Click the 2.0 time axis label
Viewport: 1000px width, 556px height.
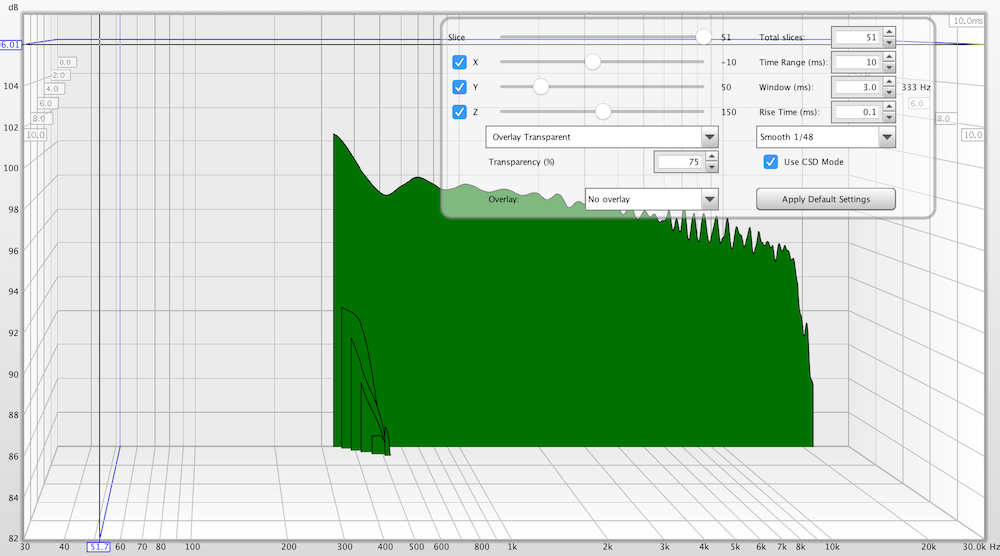59,75
